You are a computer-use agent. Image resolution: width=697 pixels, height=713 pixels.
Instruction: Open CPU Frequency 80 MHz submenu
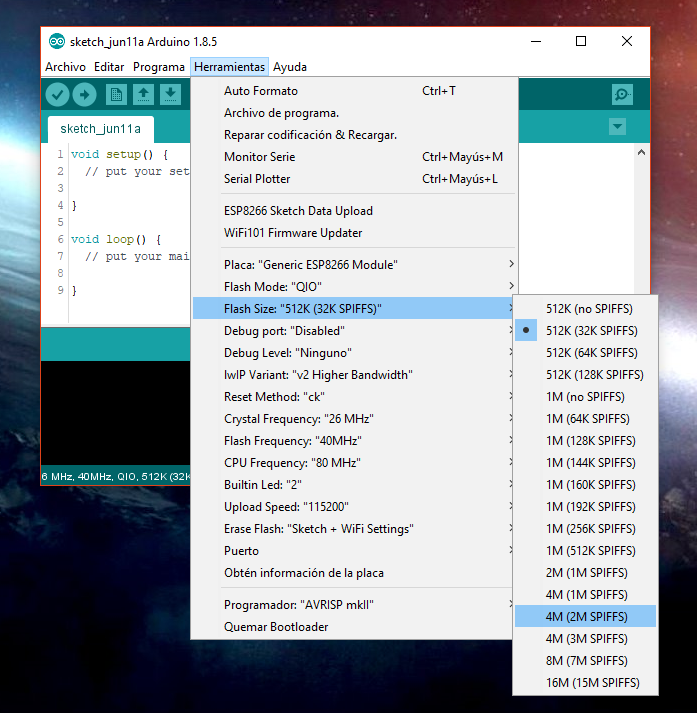point(353,462)
